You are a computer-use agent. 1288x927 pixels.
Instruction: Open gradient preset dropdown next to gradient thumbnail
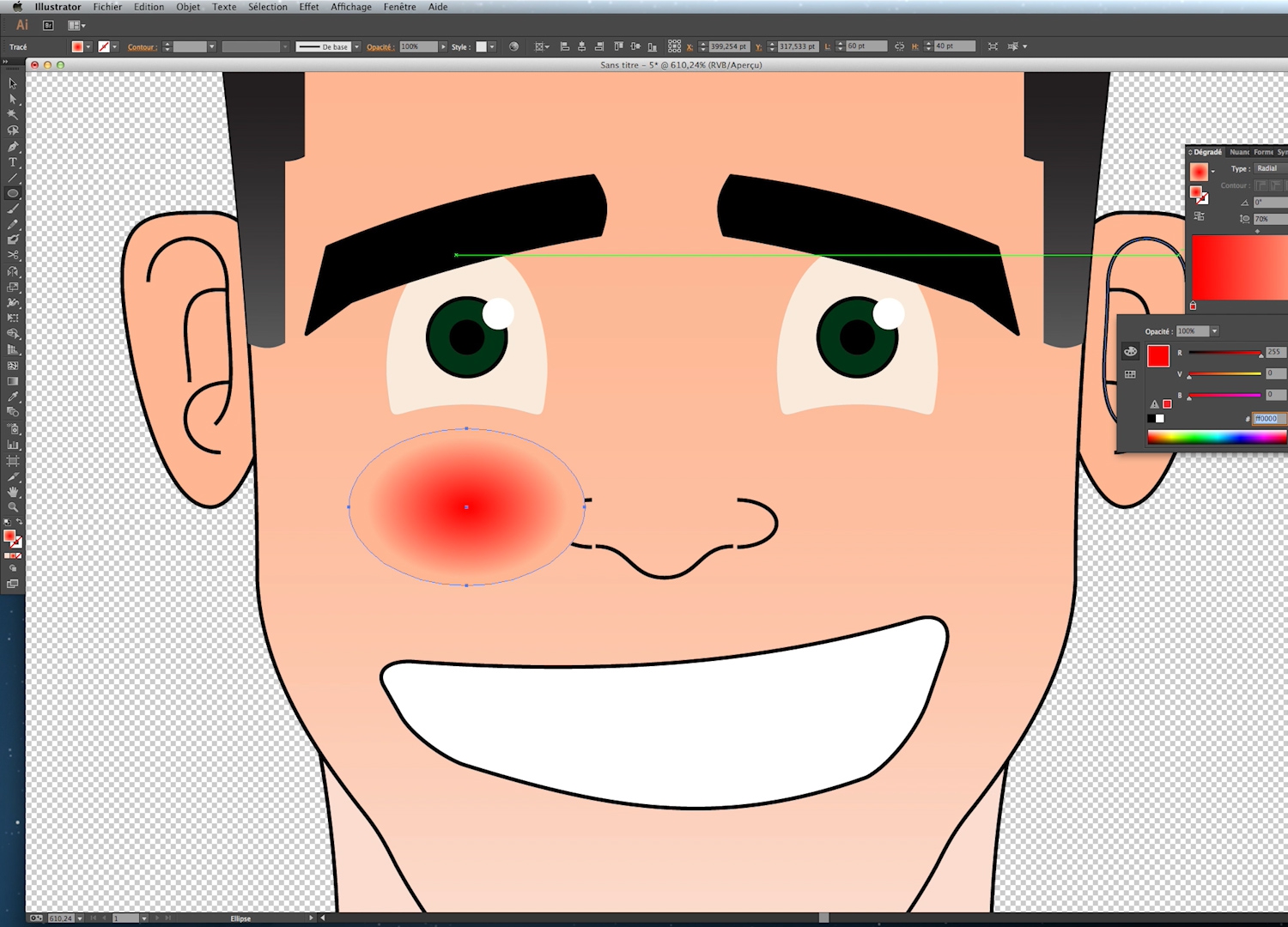point(1212,172)
